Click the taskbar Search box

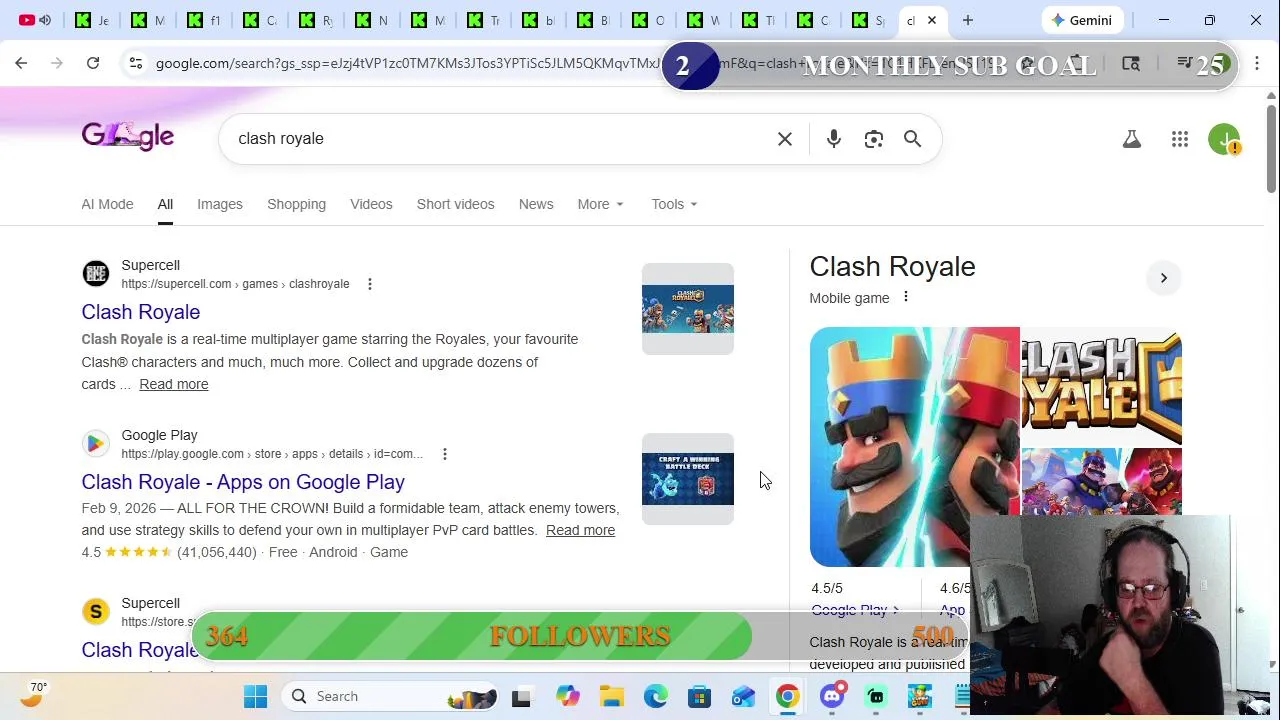390,696
